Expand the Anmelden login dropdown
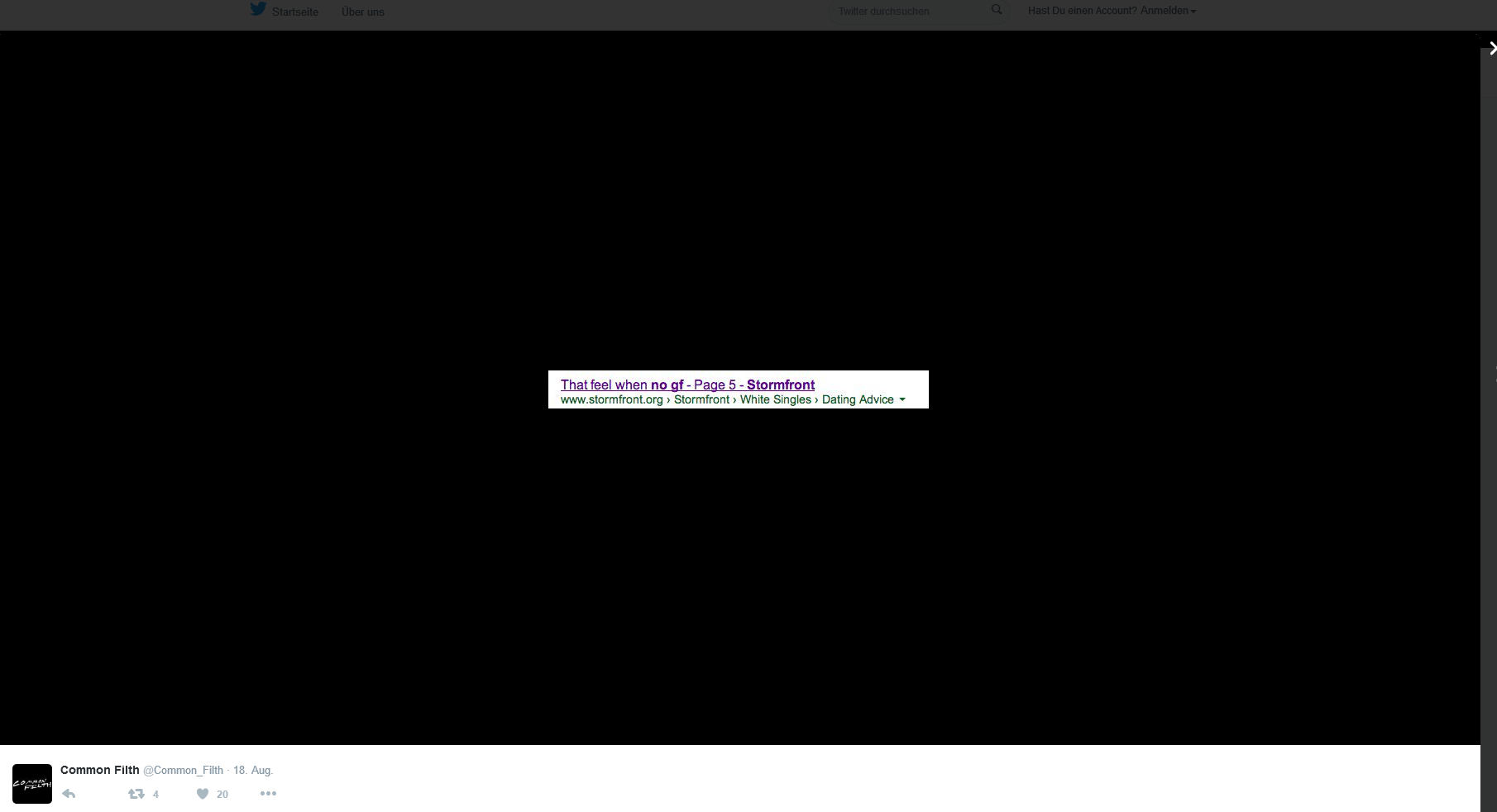 pos(1168,11)
